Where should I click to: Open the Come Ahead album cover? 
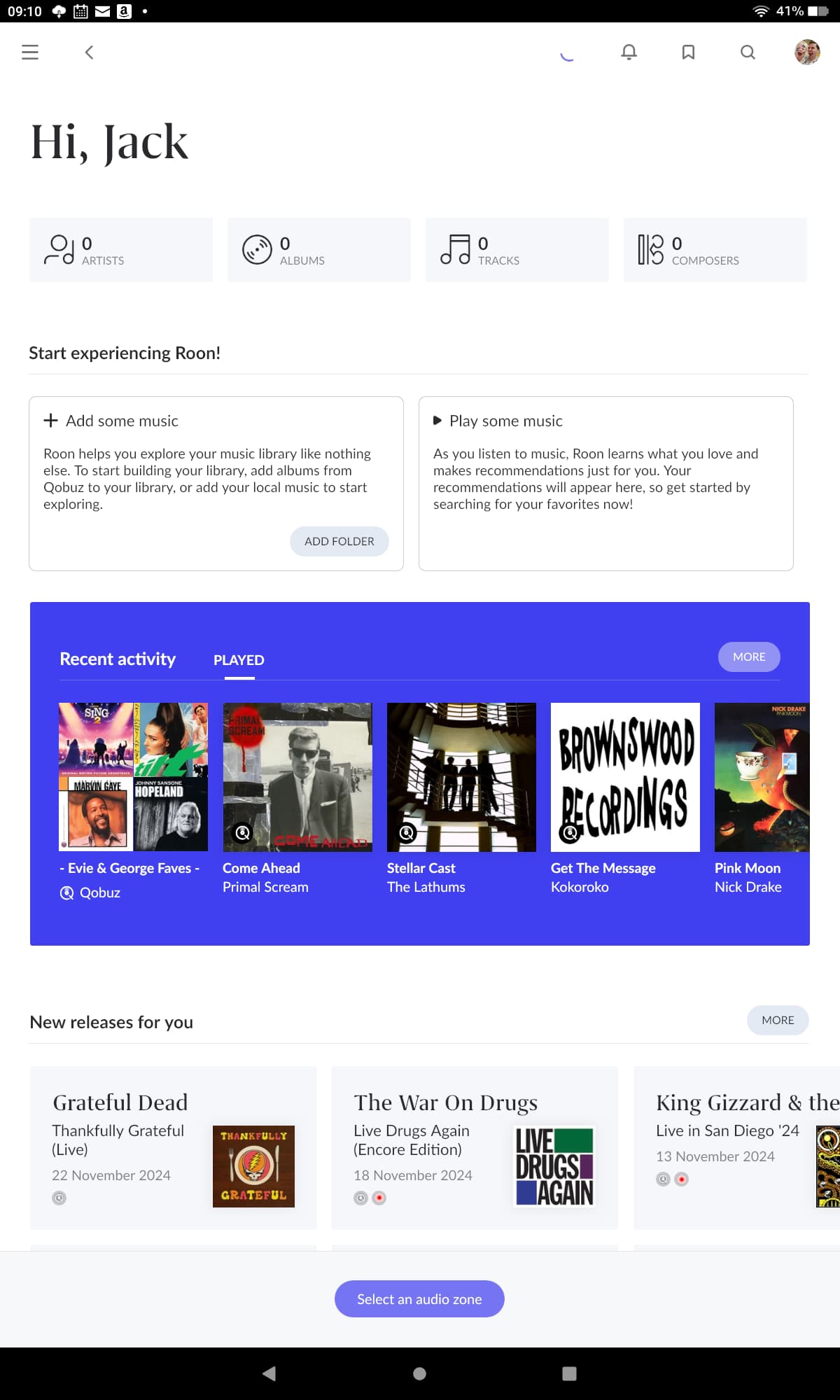pyautogui.click(x=297, y=777)
